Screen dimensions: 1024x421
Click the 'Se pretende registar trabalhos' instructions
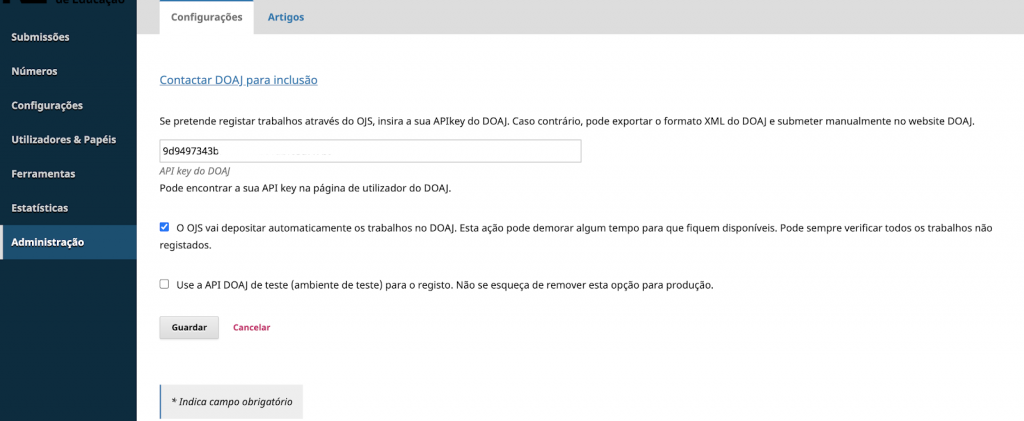[567, 121]
